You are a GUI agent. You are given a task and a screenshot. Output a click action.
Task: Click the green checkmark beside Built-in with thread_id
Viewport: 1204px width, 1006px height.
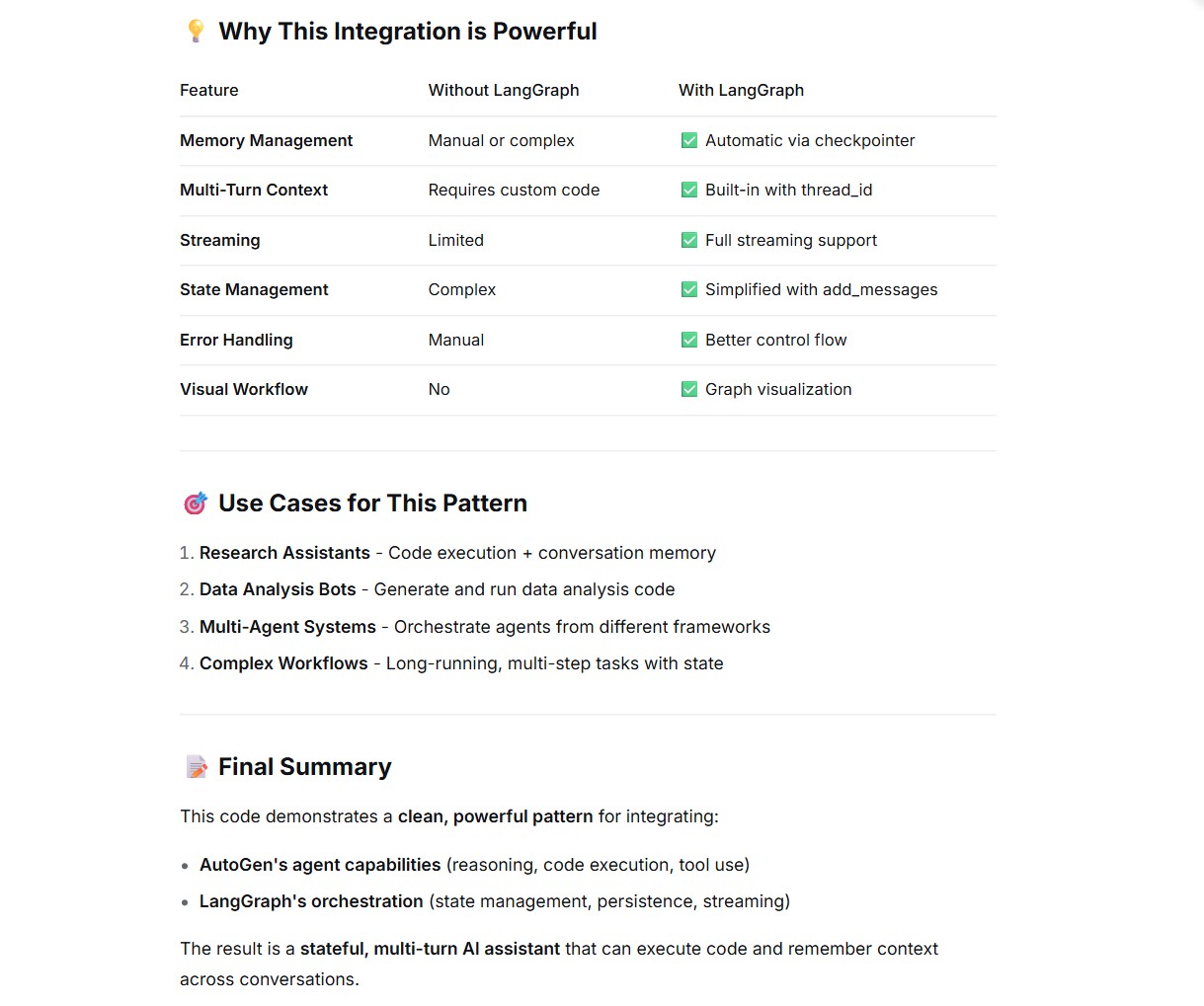click(689, 190)
